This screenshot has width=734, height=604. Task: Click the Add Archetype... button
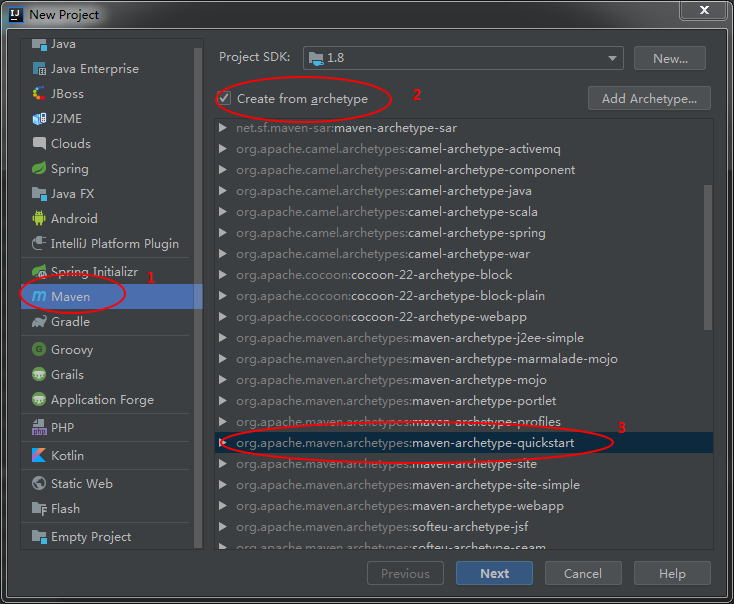point(649,98)
